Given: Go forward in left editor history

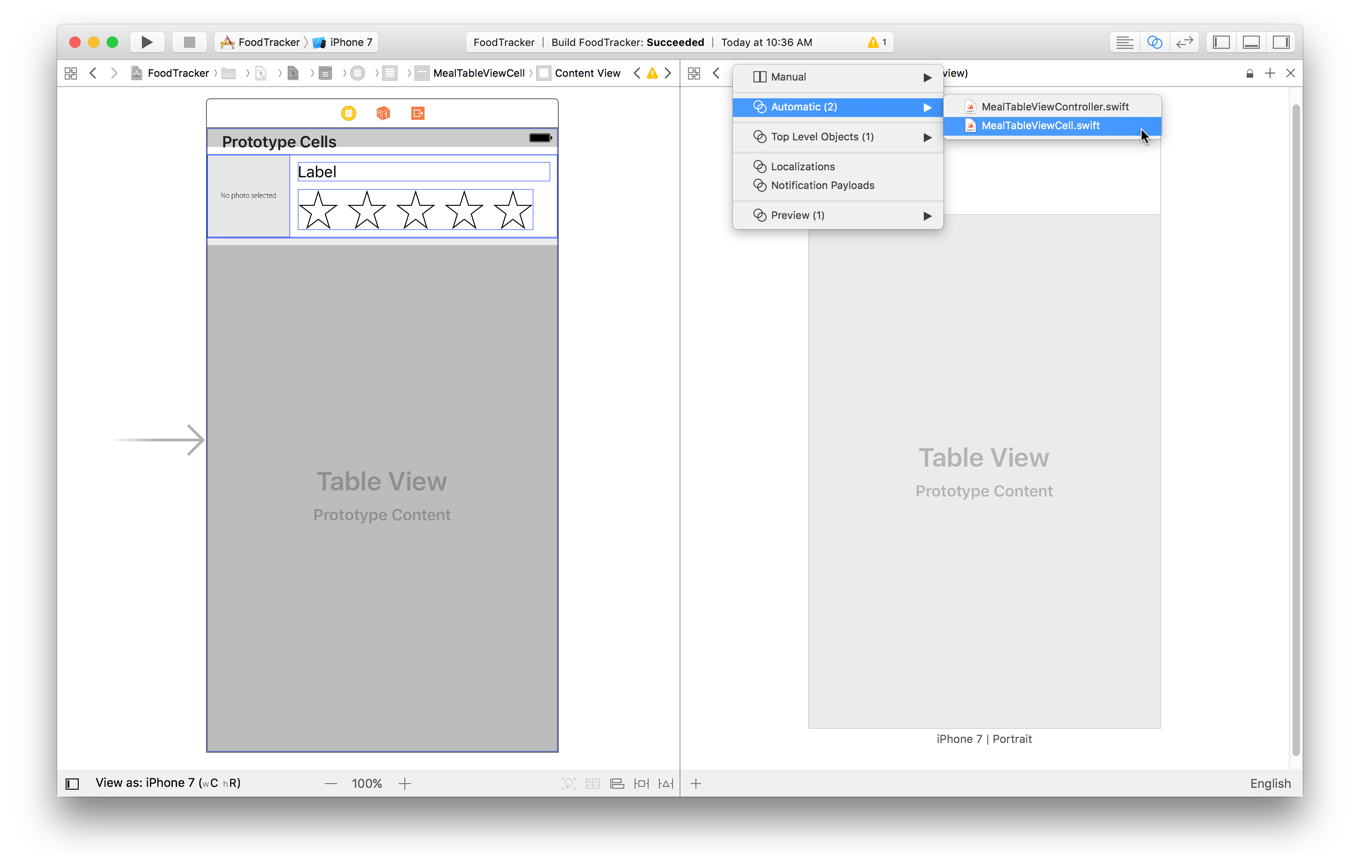Looking at the screenshot, I should (x=114, y=73).
